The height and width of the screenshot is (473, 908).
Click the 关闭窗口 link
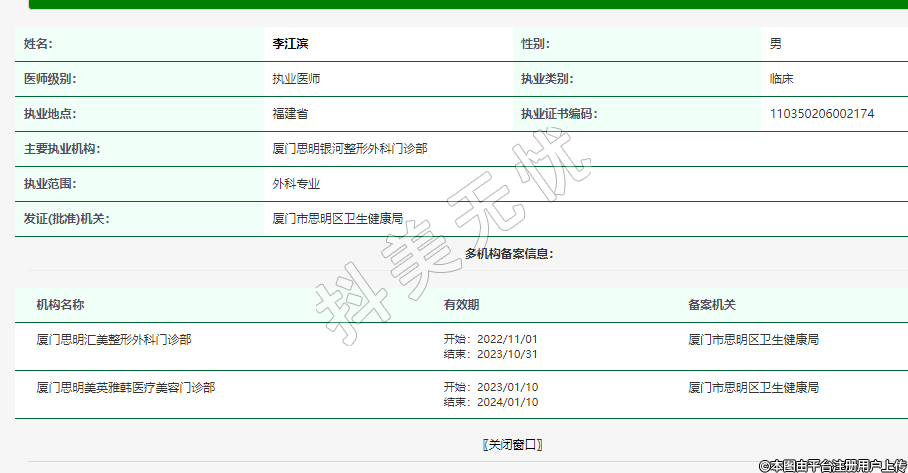pos(512,444)
